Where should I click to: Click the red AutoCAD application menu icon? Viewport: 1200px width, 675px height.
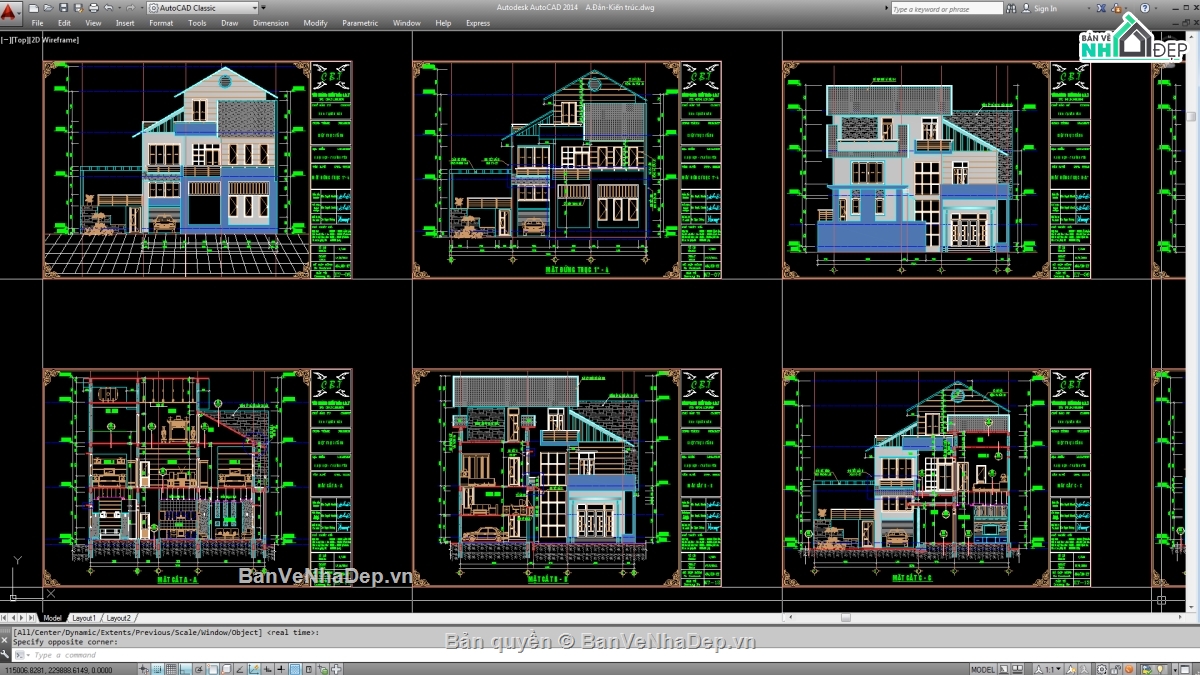[x=10, y=10]
